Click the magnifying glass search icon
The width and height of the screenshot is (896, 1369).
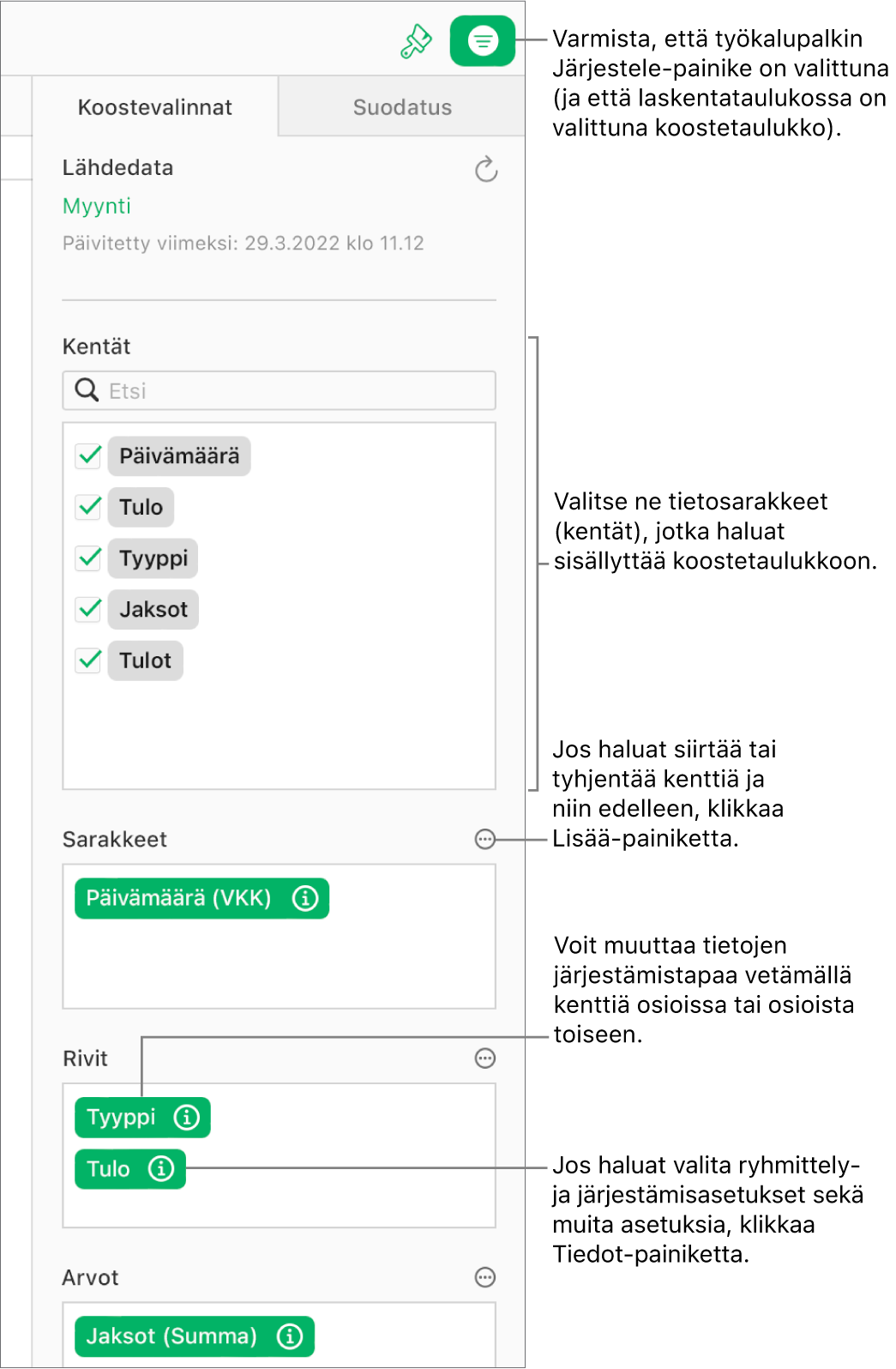87,390
